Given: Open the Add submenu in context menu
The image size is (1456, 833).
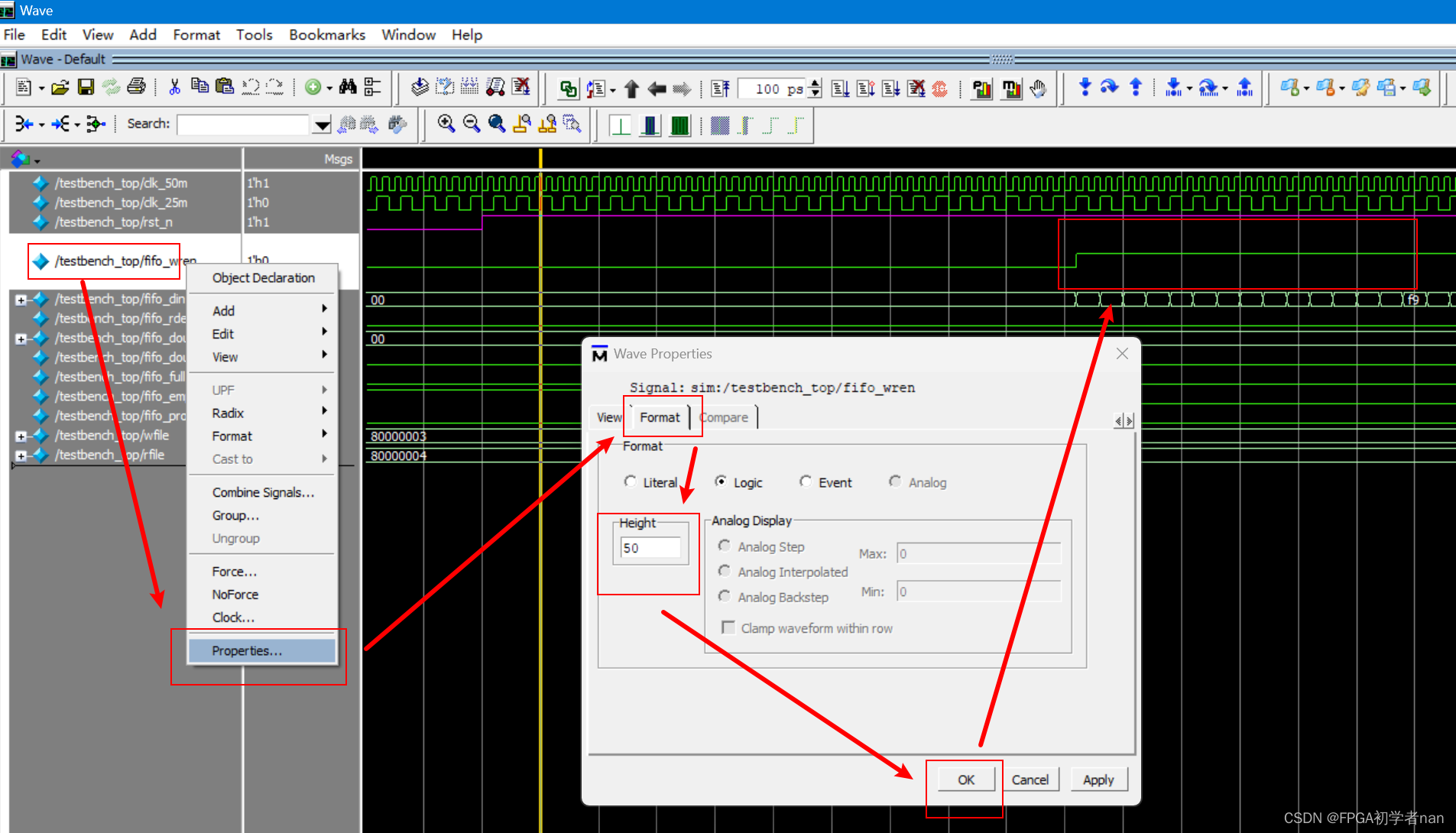Looking at the screenshot, I should [x=262, y=310].
